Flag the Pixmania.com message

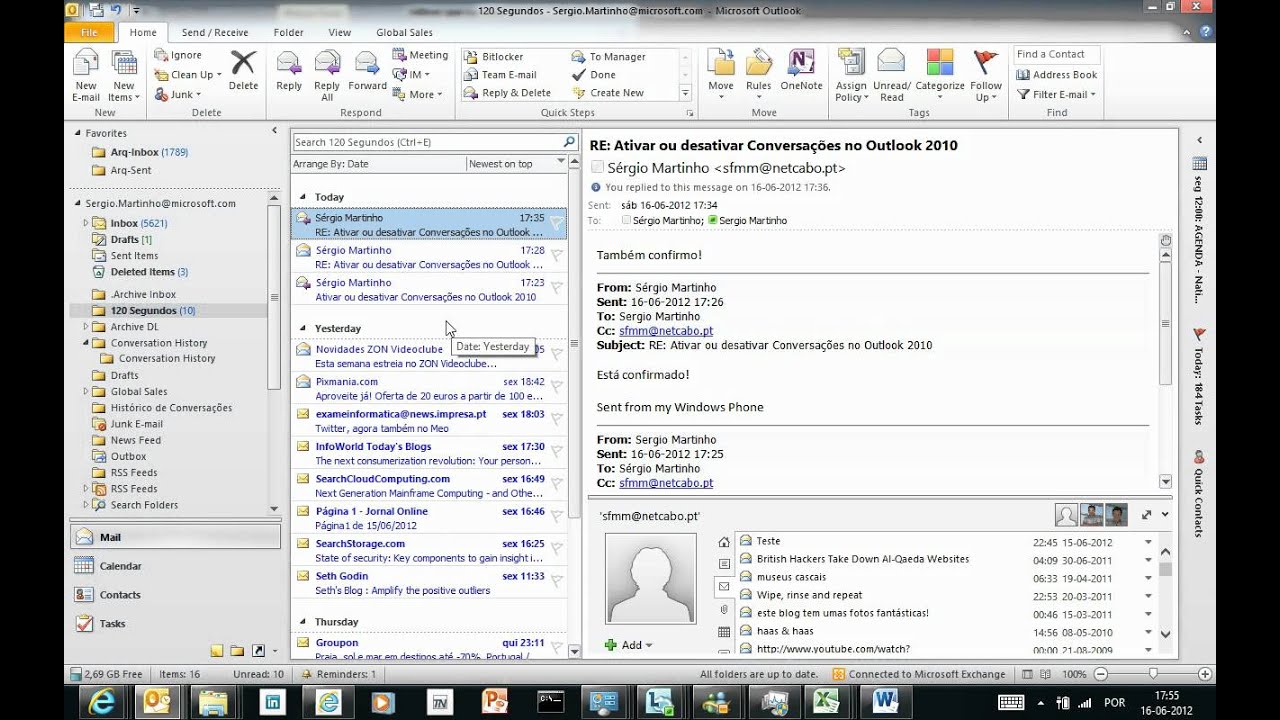coord(557,387)
